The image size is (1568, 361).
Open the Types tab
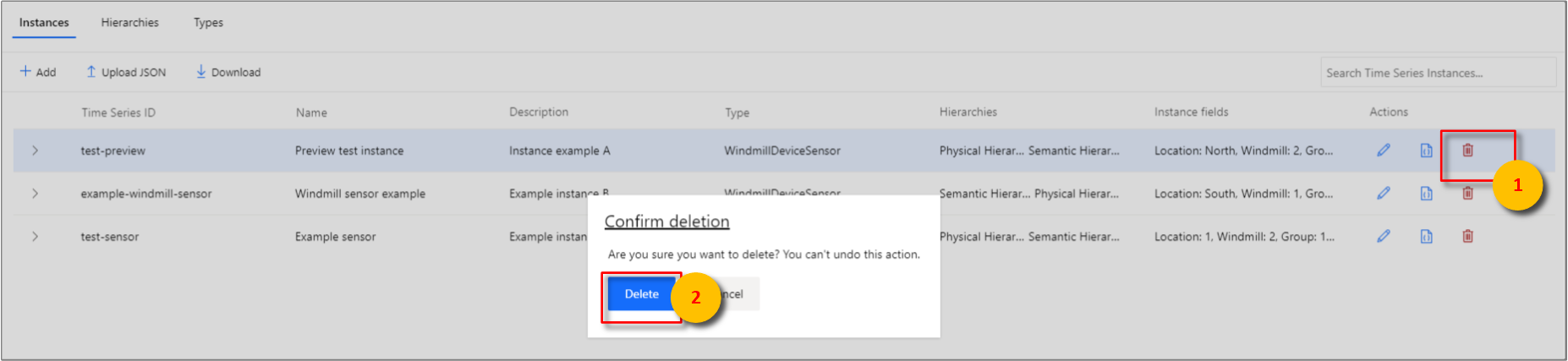click(x=208, y=23)
